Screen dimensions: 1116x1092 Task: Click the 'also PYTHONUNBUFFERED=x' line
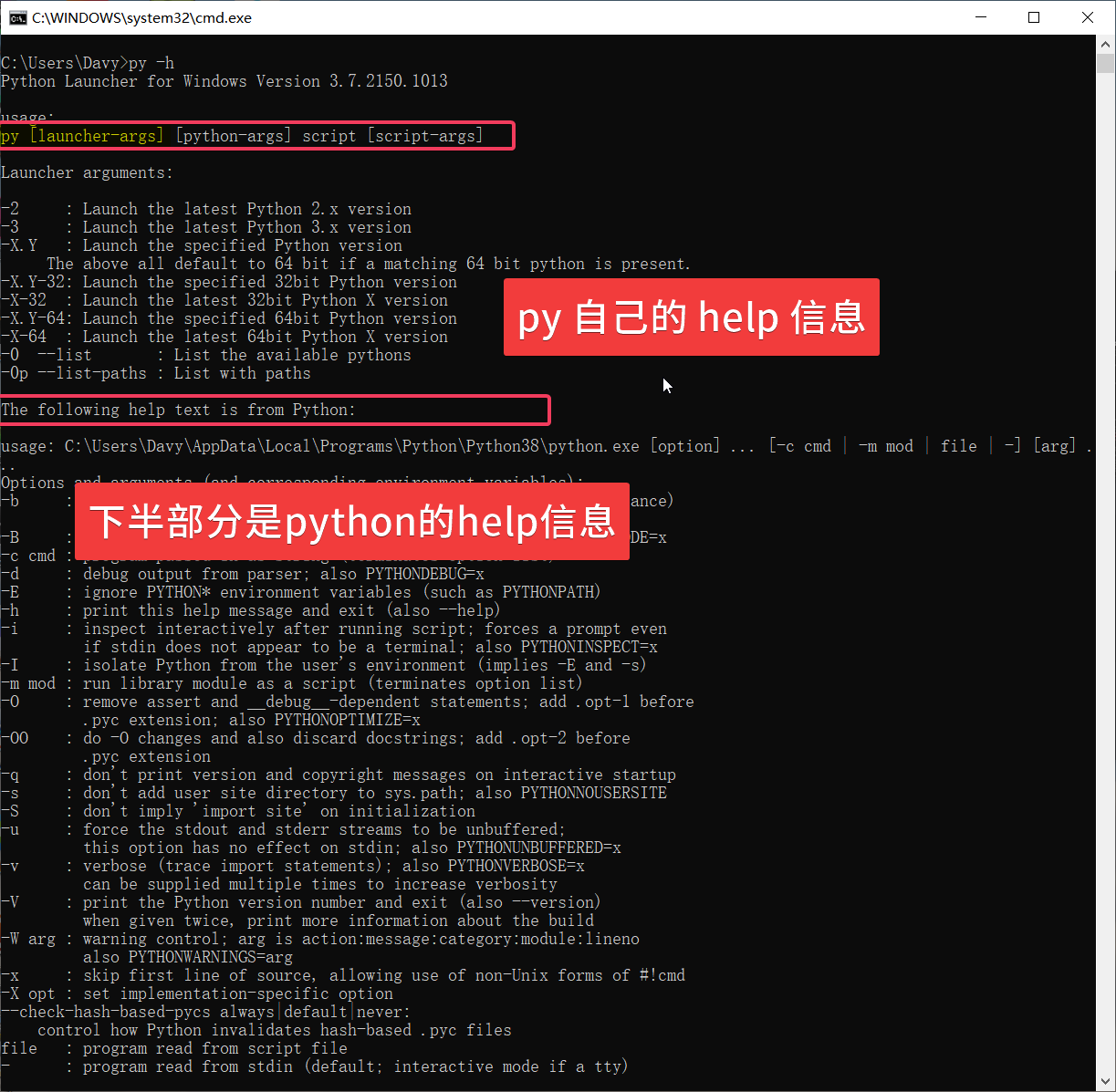tap(352, 848)
